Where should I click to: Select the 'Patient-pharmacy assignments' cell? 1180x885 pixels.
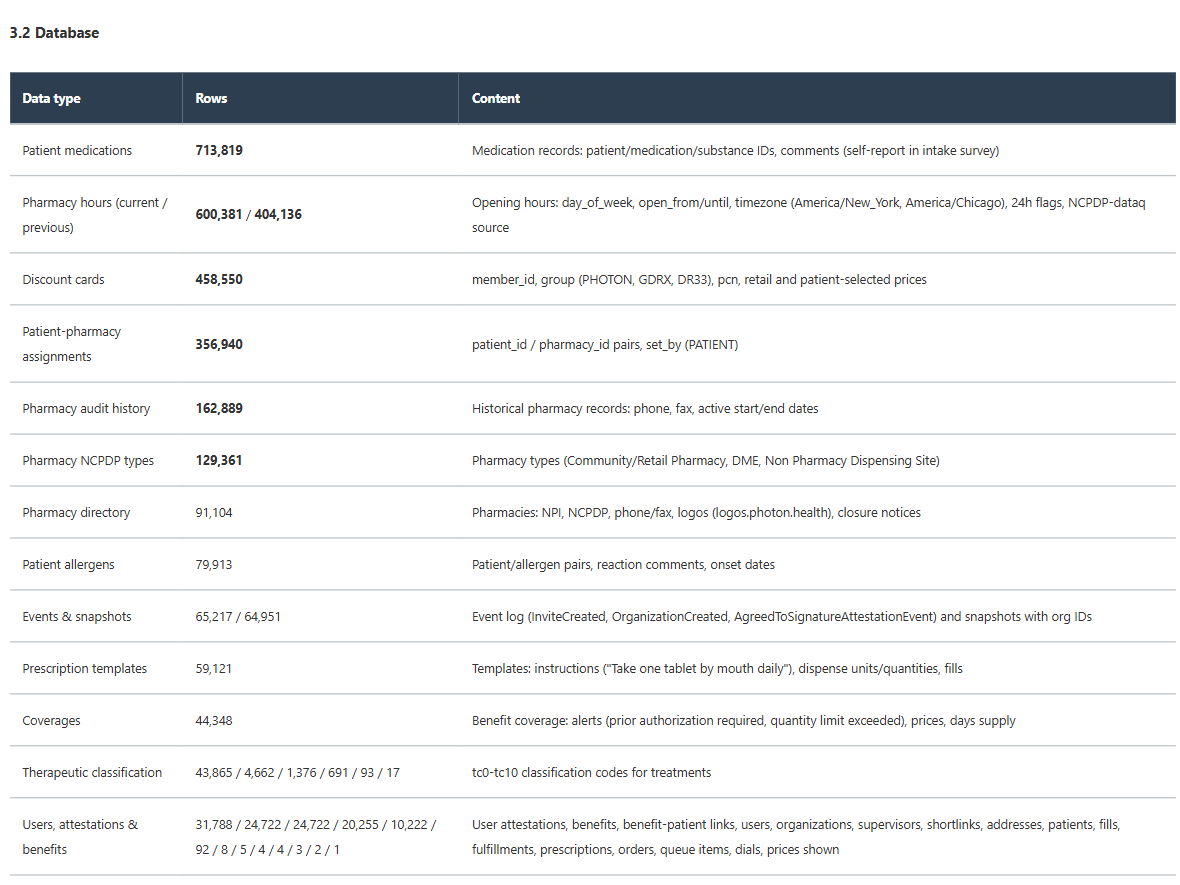coord(71,344)
